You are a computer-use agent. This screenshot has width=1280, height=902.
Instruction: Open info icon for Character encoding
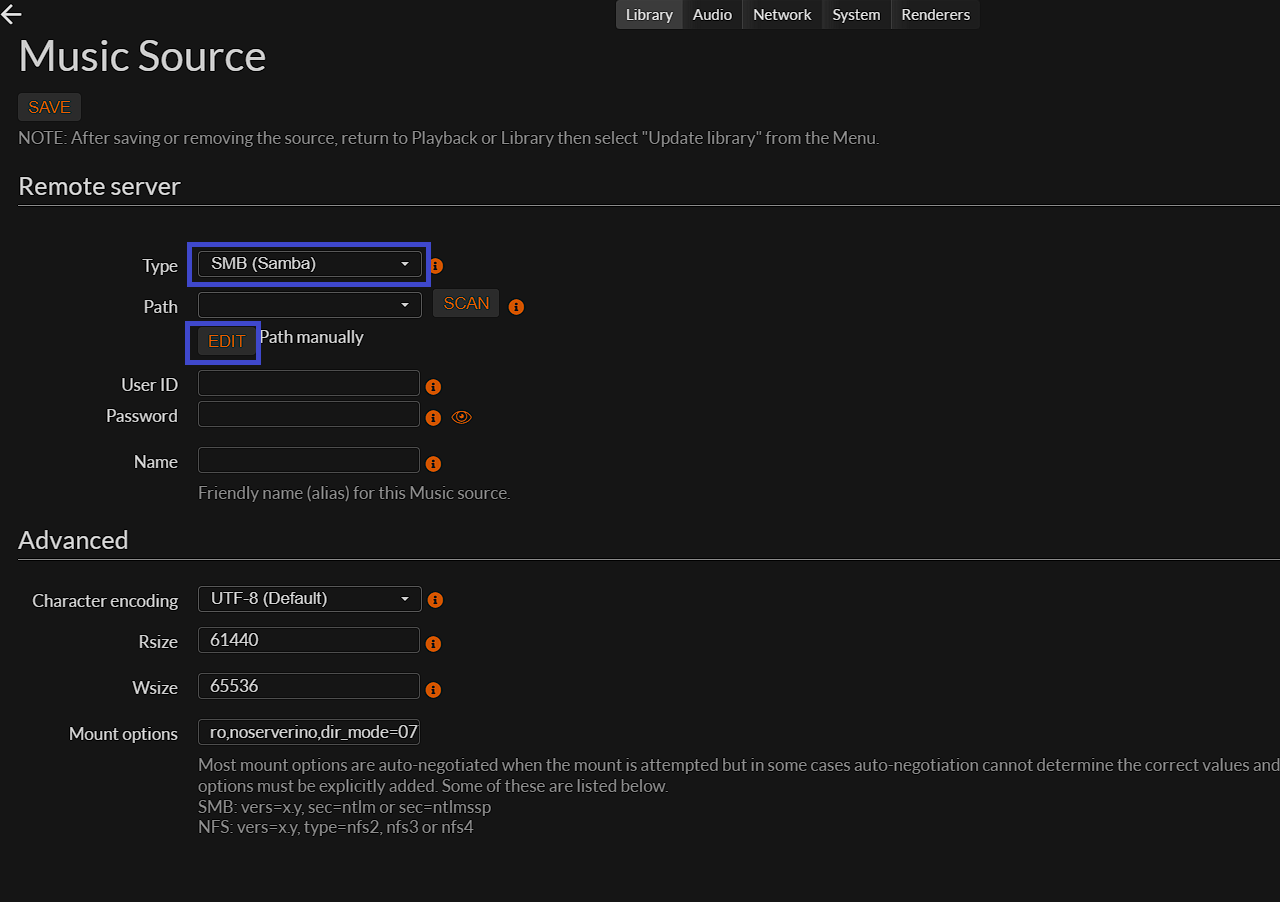(x=435, y=600)
